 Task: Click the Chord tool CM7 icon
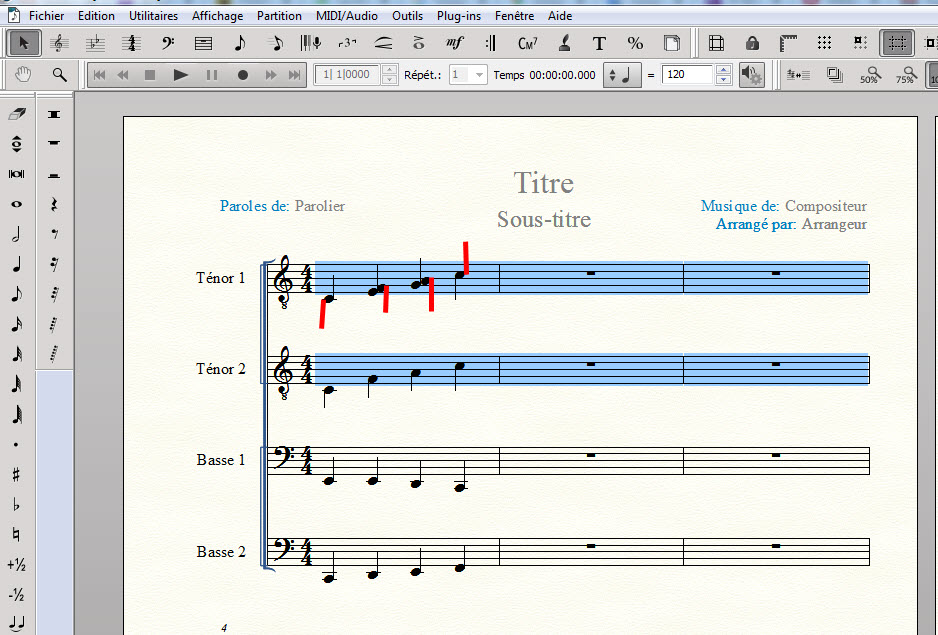(x=528, y=43)
